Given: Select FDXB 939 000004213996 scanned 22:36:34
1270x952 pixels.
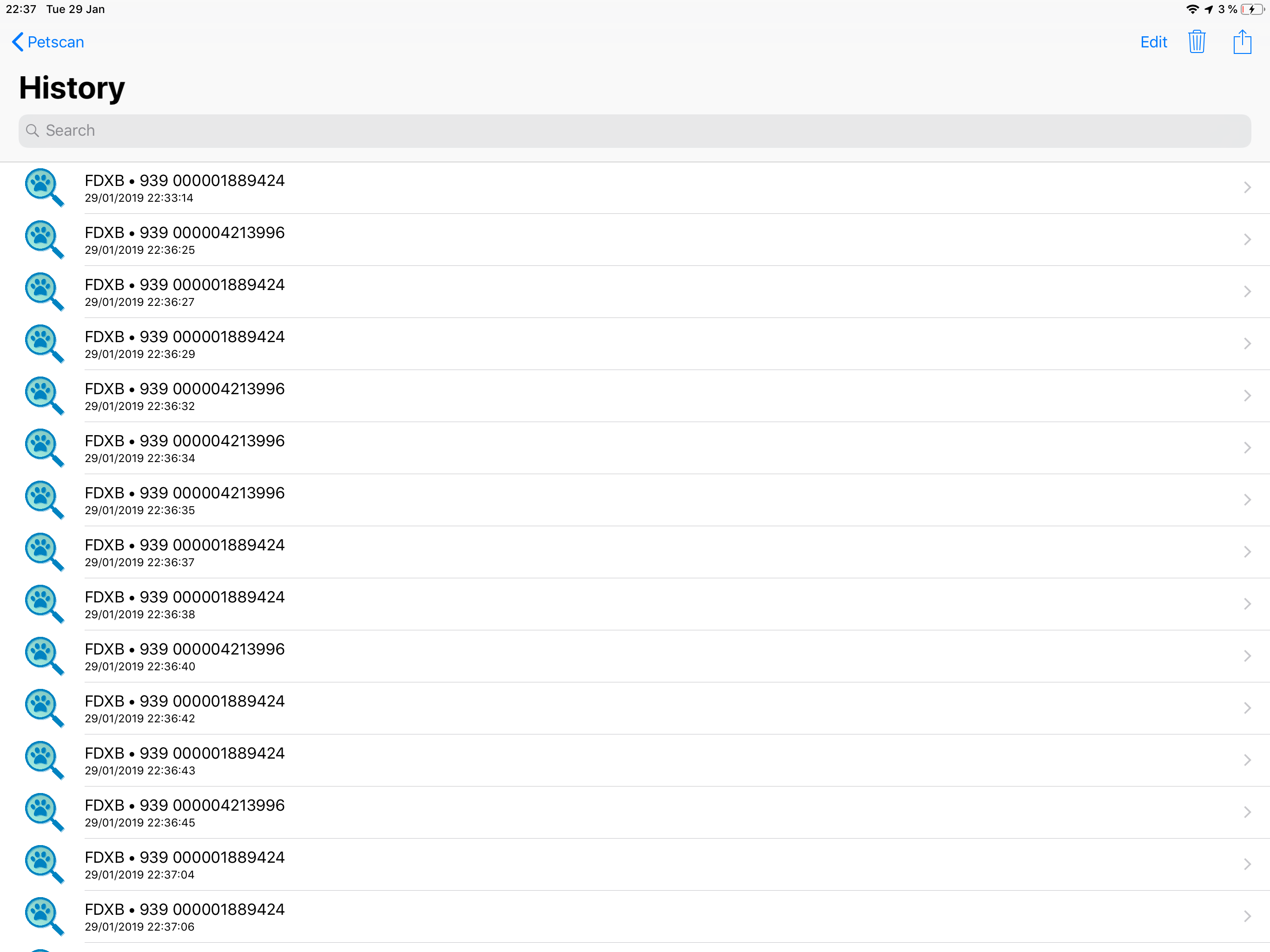Looking at the screenshot, I should pos(635,448).
